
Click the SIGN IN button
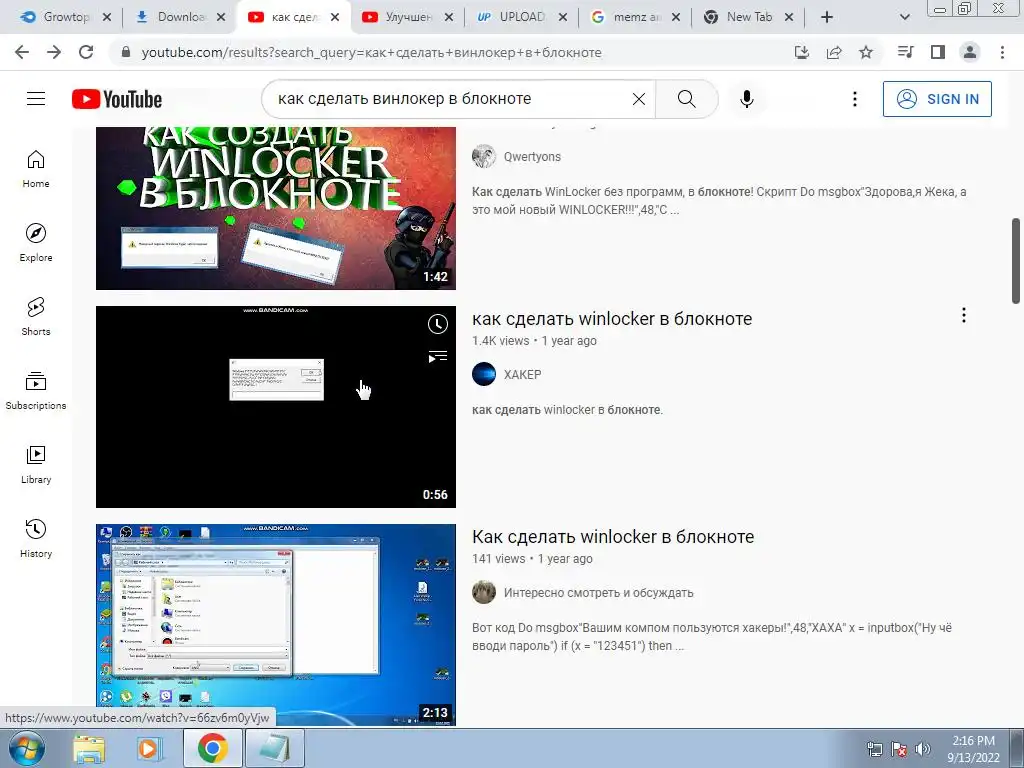tap(937, 99)
